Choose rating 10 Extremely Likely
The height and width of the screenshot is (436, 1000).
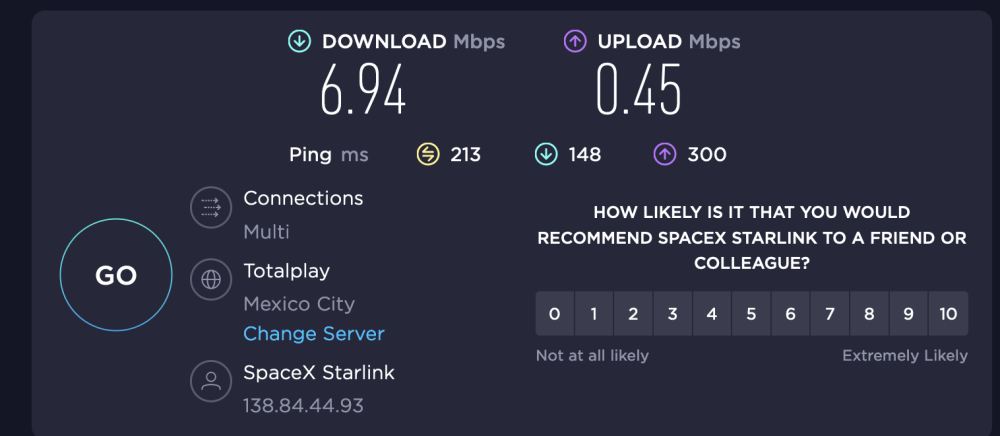coord(948,314)
